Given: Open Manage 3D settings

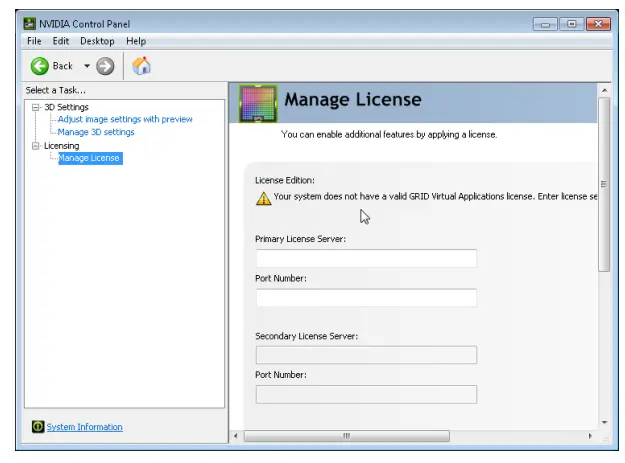Looking at the screenshot, I should 96,132.
